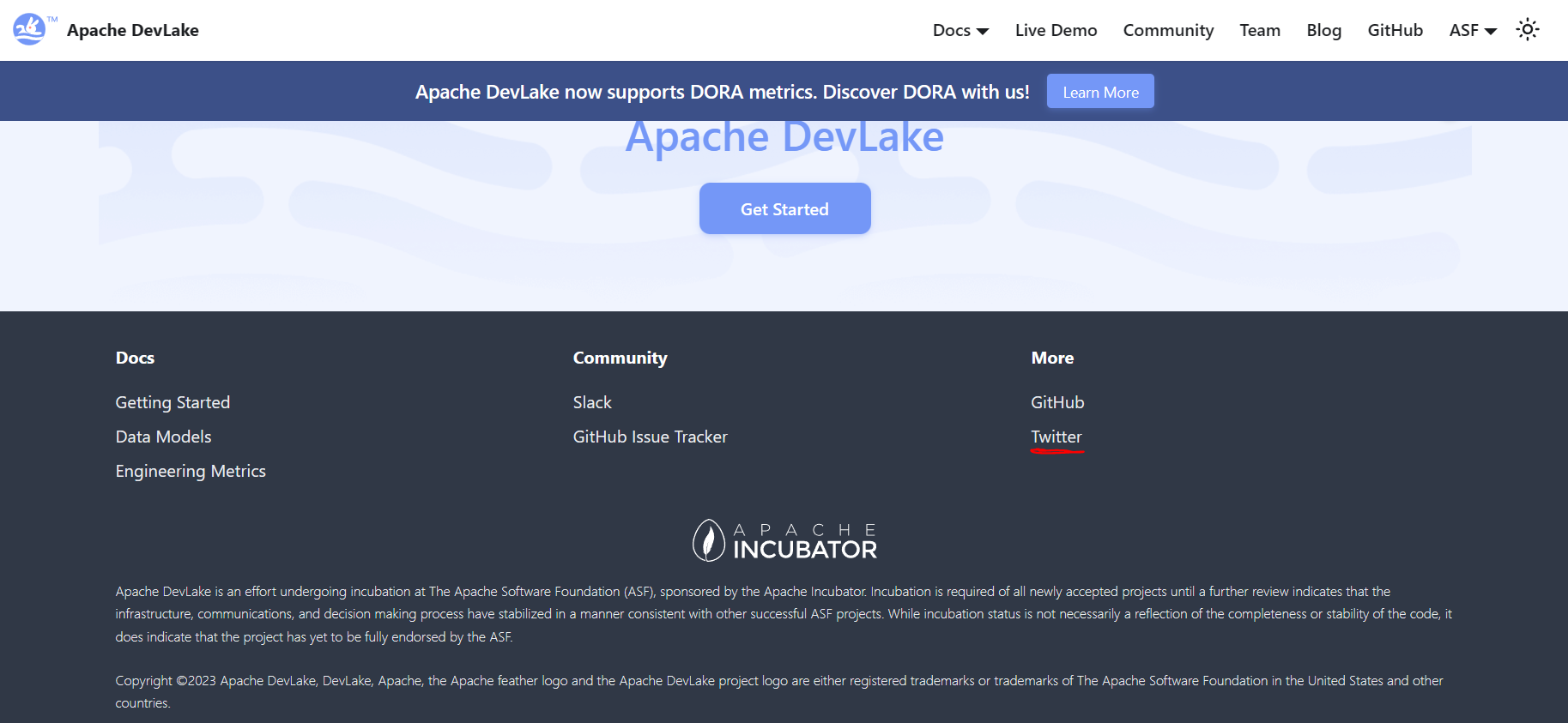Open the Live Demo nav item
Image resolution: width=1568 pixels, height=723 pixels.
(1056, 30)
